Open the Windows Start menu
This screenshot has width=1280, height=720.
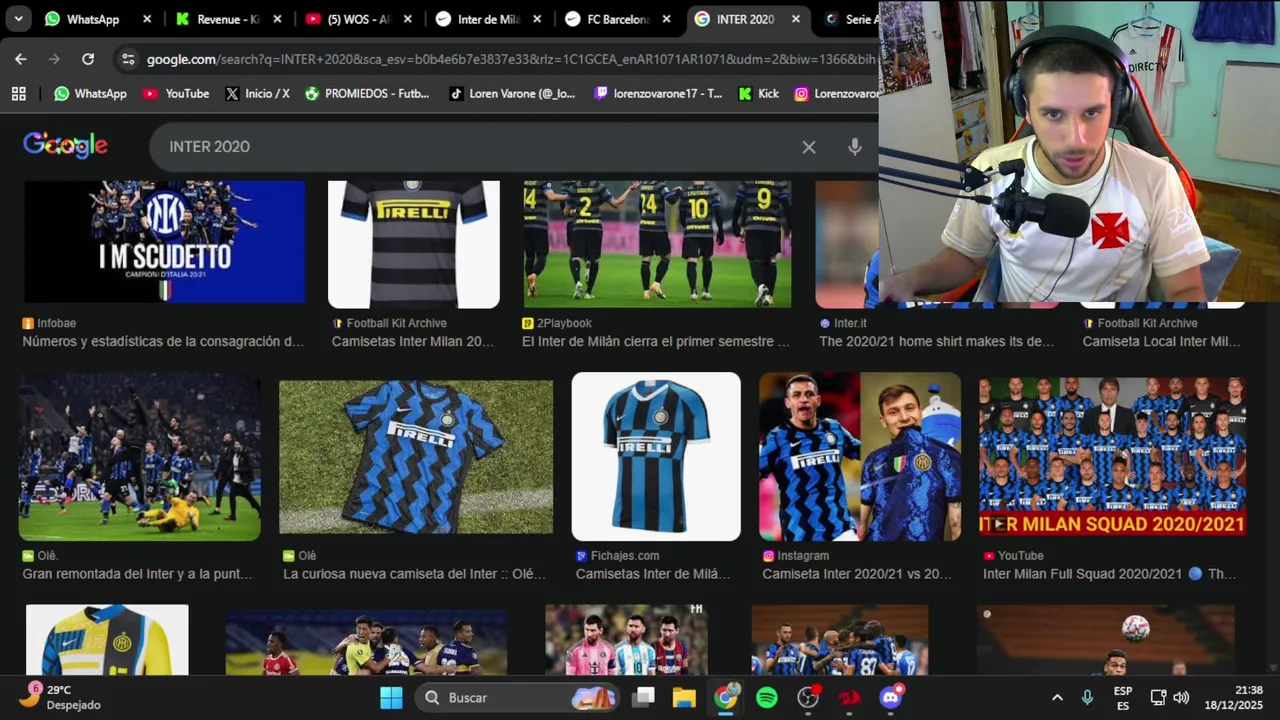coord(391,697)
